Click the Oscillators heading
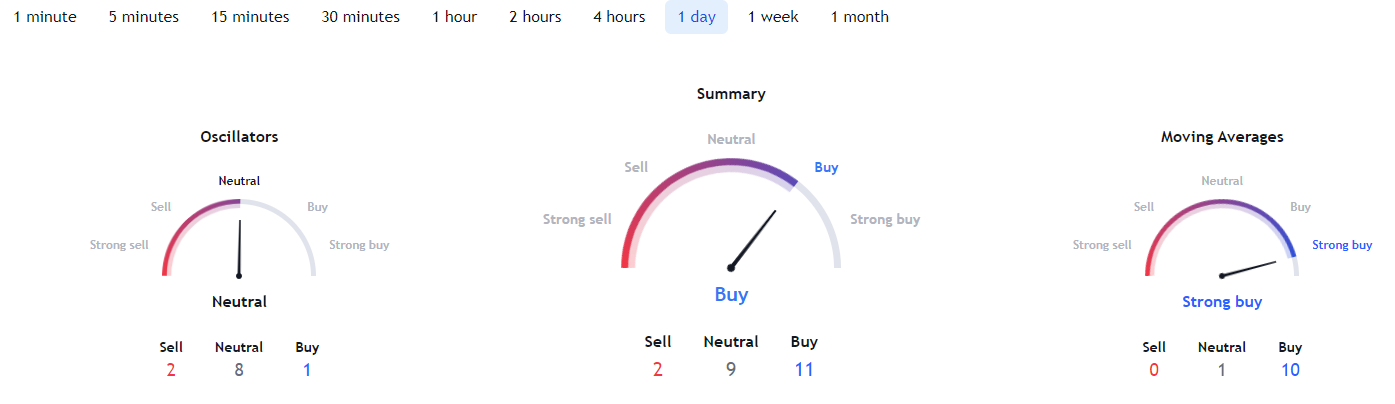 coord(239,137)
